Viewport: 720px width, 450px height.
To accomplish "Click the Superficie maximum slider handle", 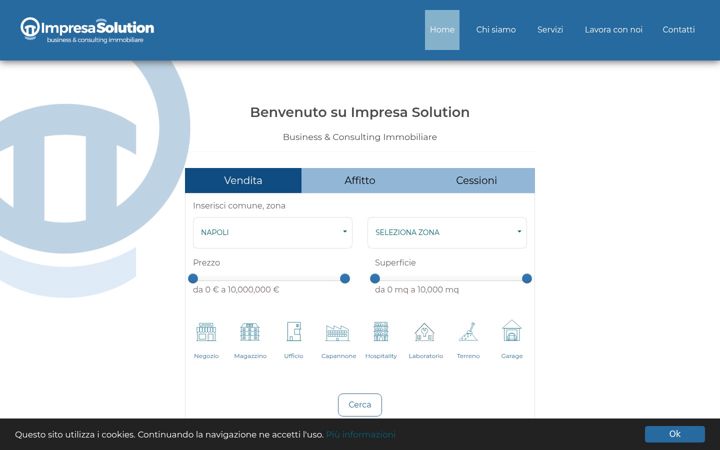I will coord(527,278).
